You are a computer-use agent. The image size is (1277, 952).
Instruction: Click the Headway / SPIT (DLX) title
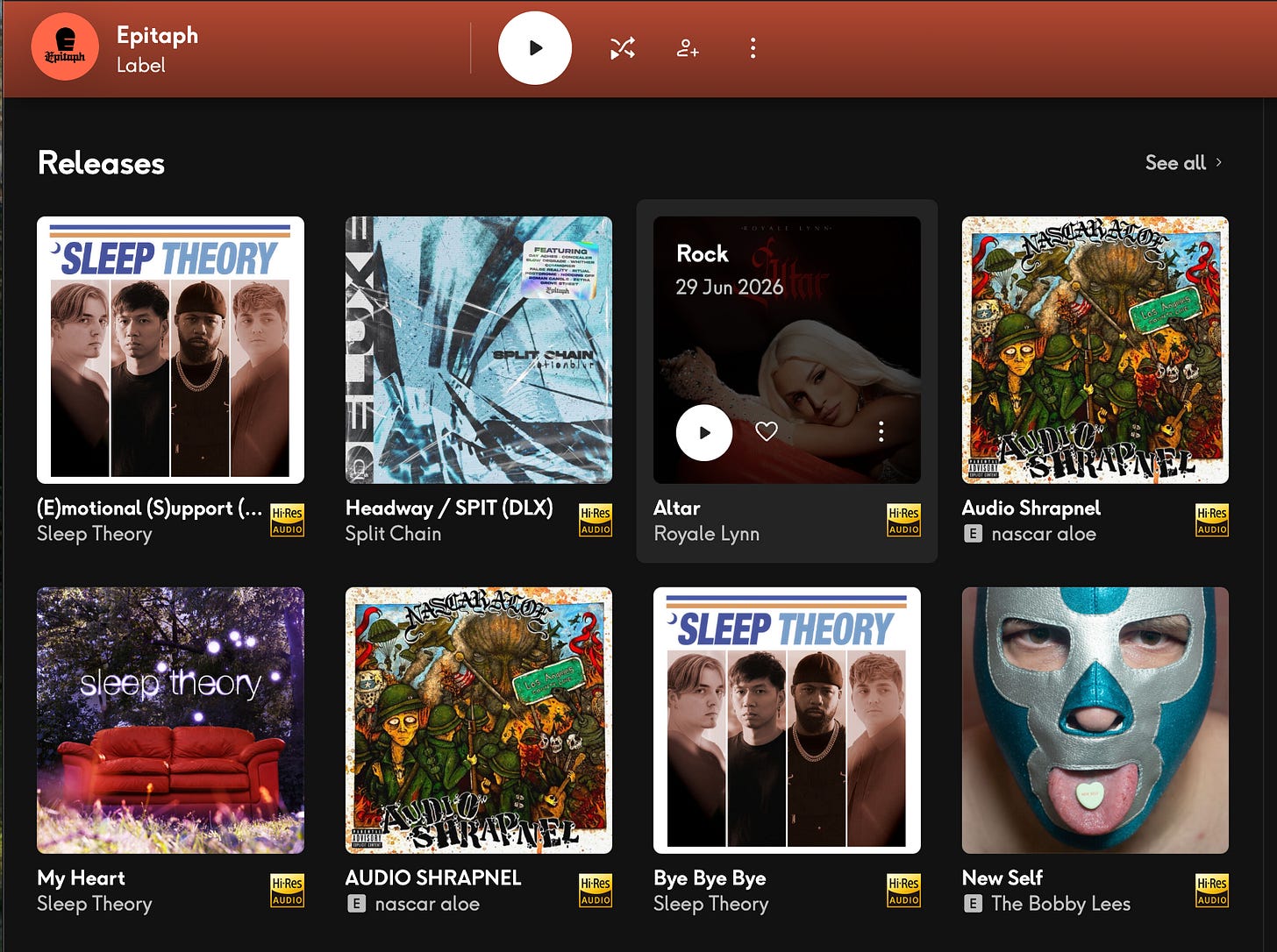449,508
